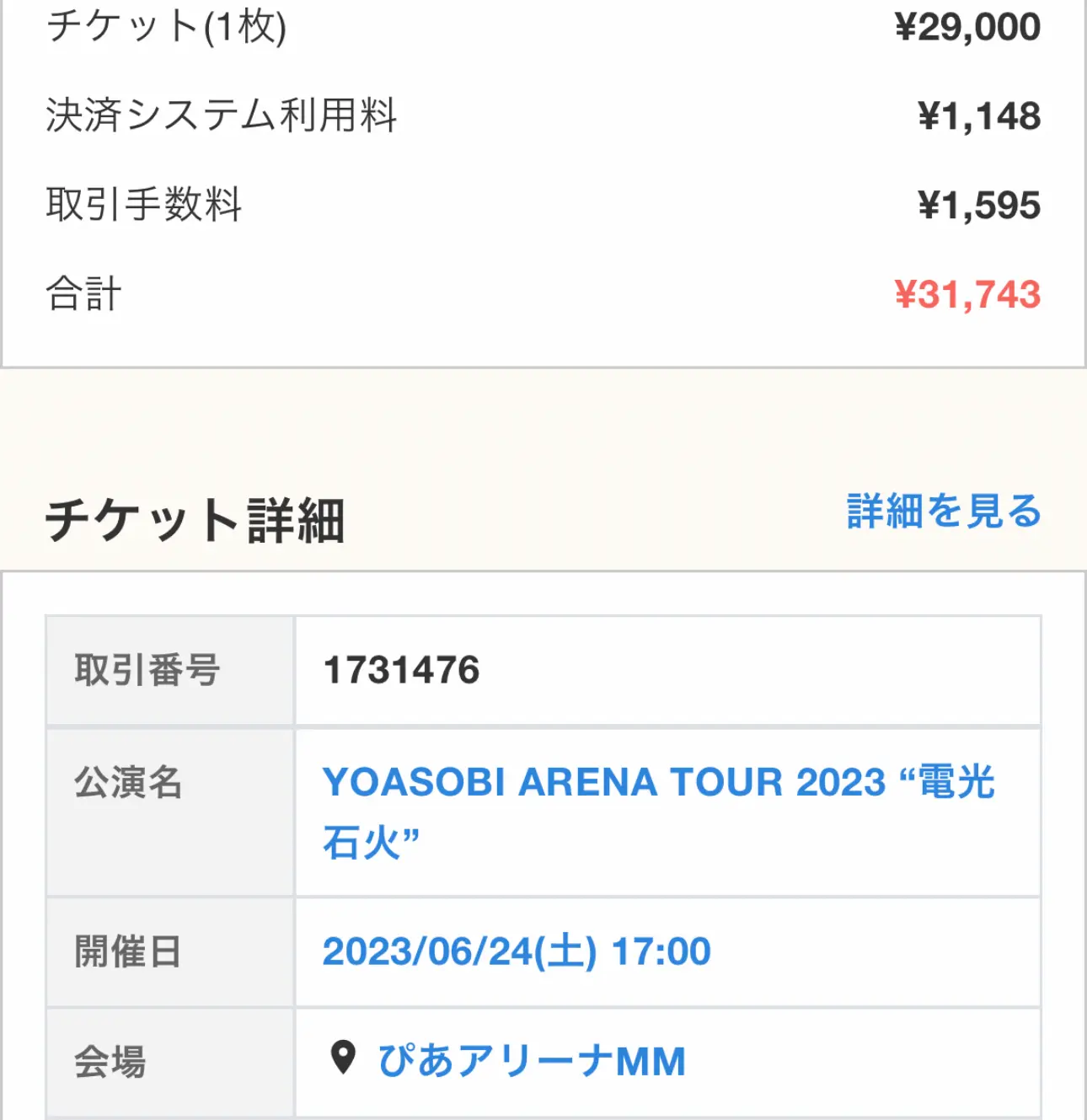
Task: Click the map pin icon beside venue
Action: 343,1058
